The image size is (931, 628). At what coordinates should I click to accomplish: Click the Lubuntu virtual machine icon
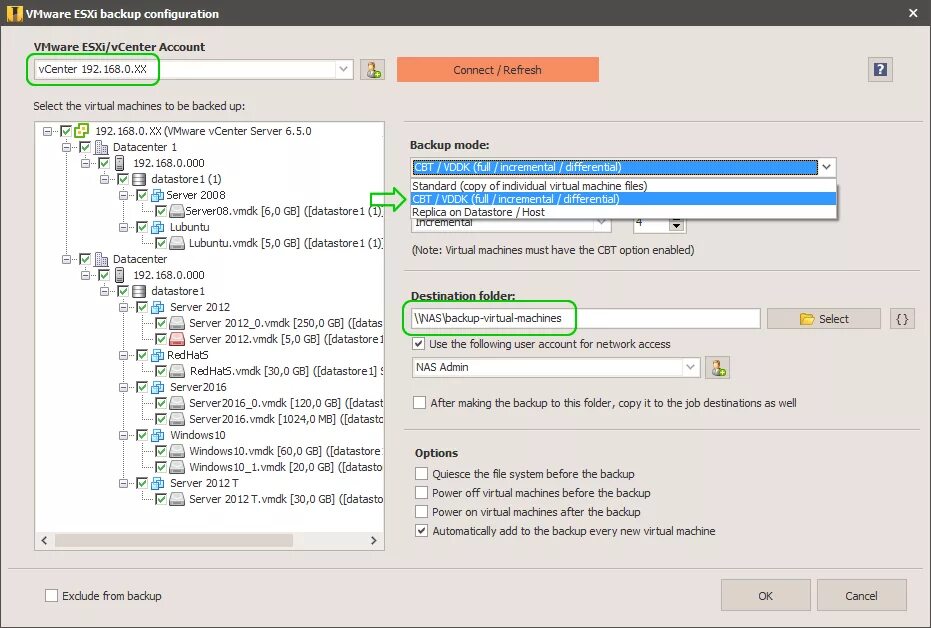[x=157, y=227]
